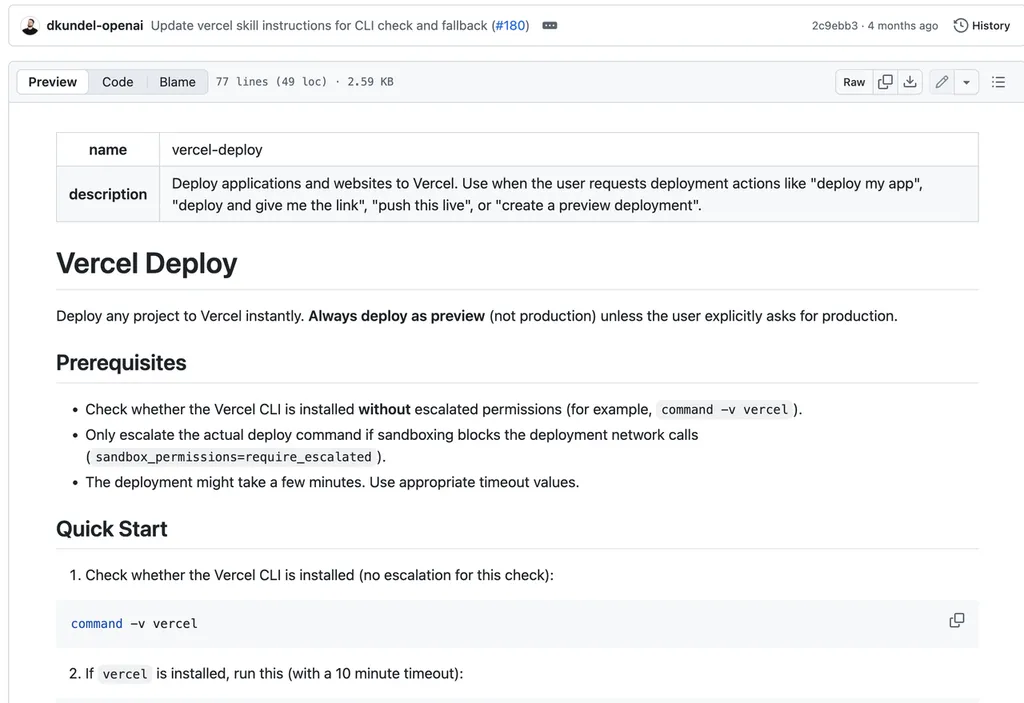Image resolution: width=1024 pixels, height=703 pixels.
Task: Open commit 2c9ebb3
Action: 835,25
